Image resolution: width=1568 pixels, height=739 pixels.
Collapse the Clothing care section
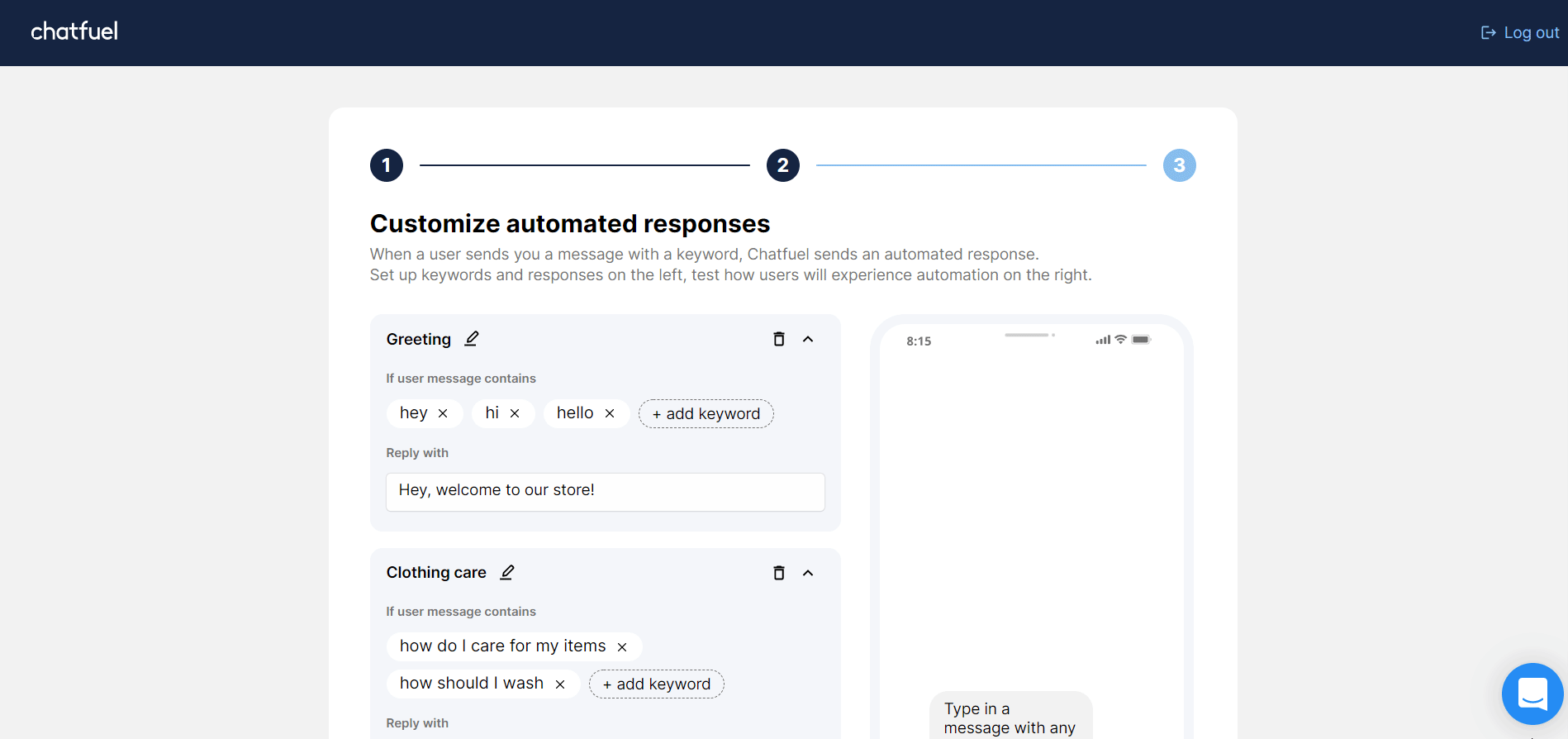click(808, 573)
